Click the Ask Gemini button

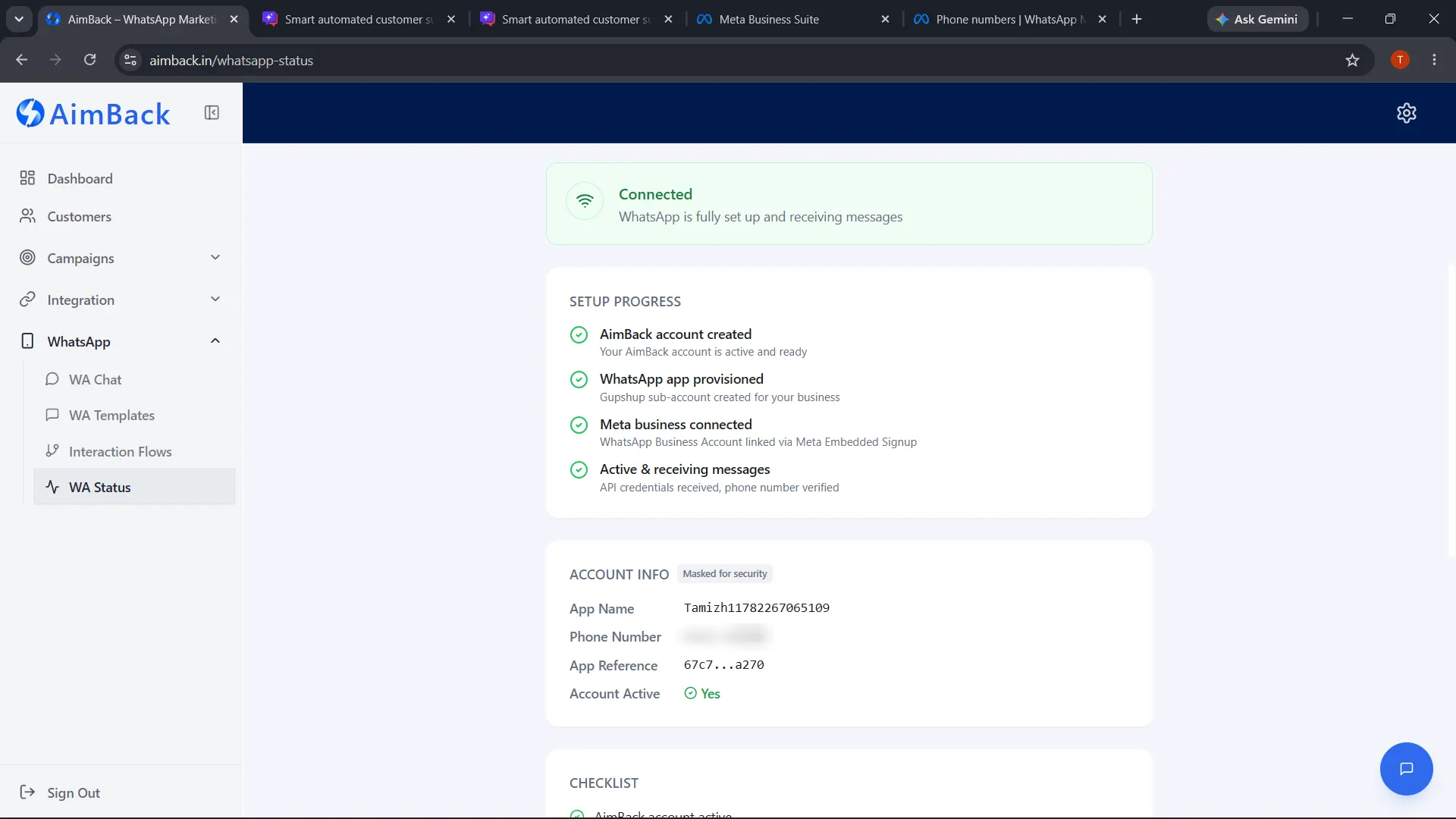(1257, 19)
